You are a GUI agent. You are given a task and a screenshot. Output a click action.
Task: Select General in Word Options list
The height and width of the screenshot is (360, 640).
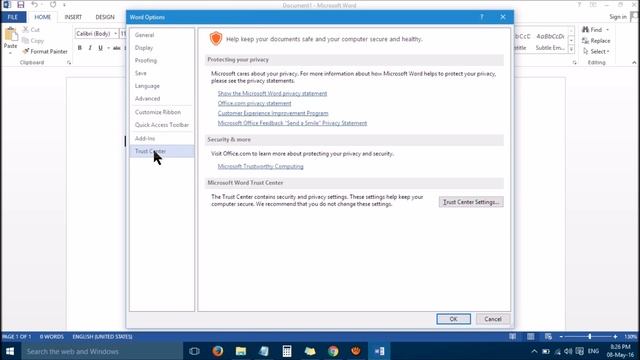(162, 35)
